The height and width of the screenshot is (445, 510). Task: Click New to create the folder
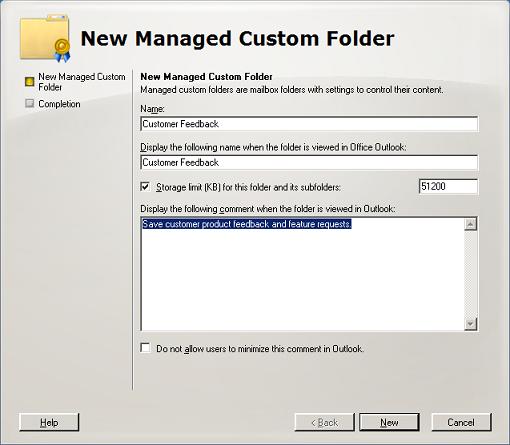tap(389, 422)
